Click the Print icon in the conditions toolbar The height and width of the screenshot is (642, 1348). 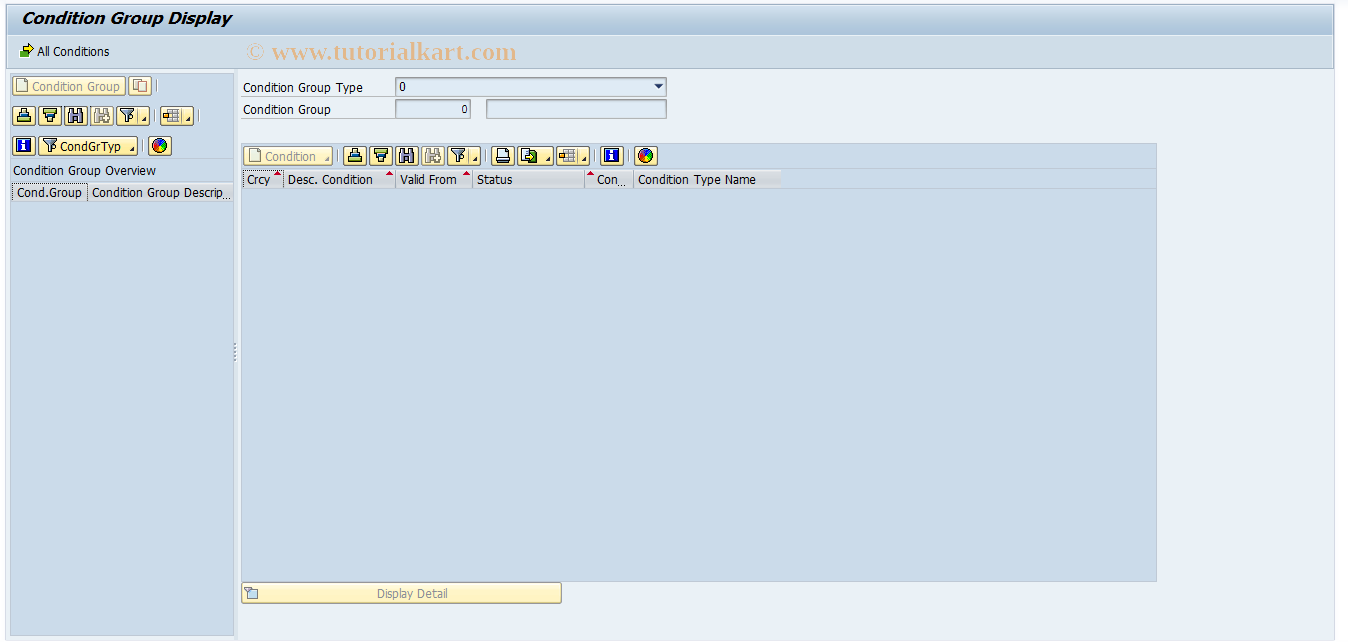click(x=503, y=156)
